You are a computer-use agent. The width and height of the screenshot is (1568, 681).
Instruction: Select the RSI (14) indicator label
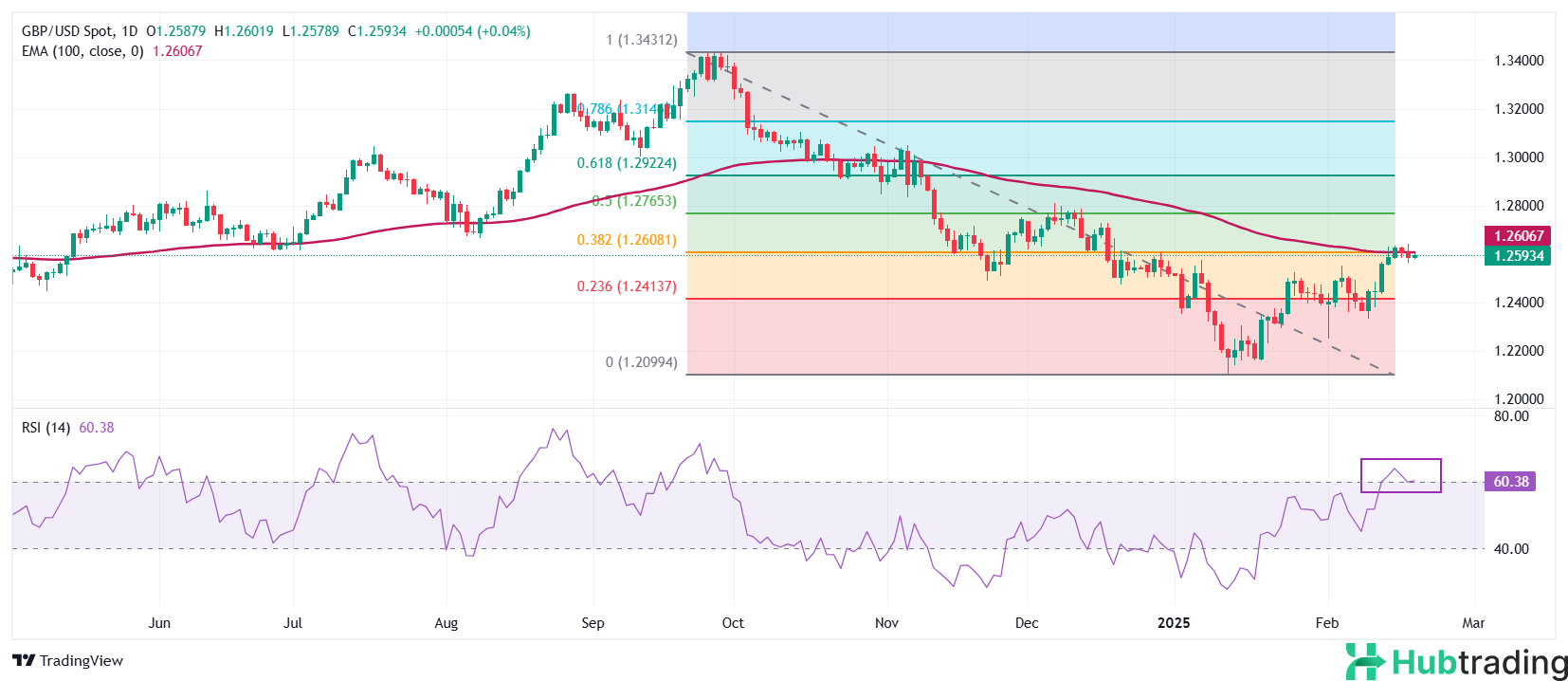[46, 428]
